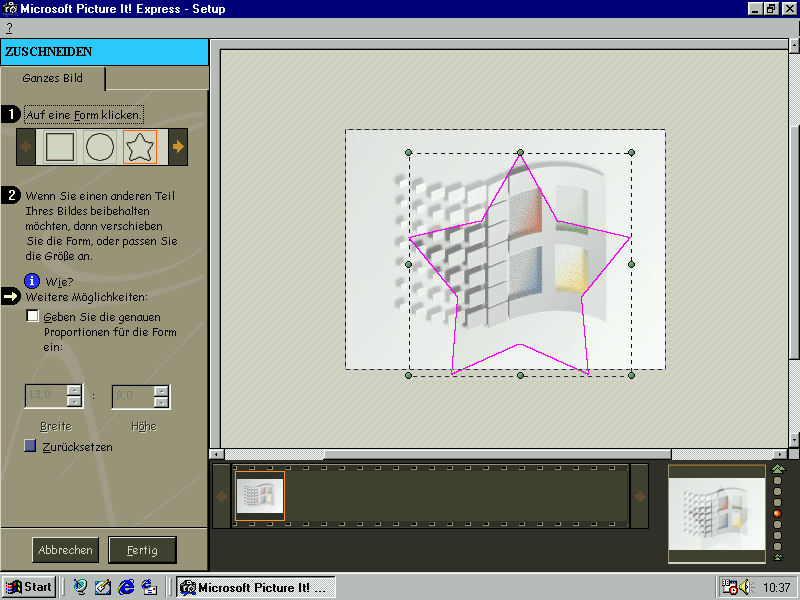Screen dimensions: 800x600
Task: Click the small green zoom-out double arrow
Action: coord(778,557)
